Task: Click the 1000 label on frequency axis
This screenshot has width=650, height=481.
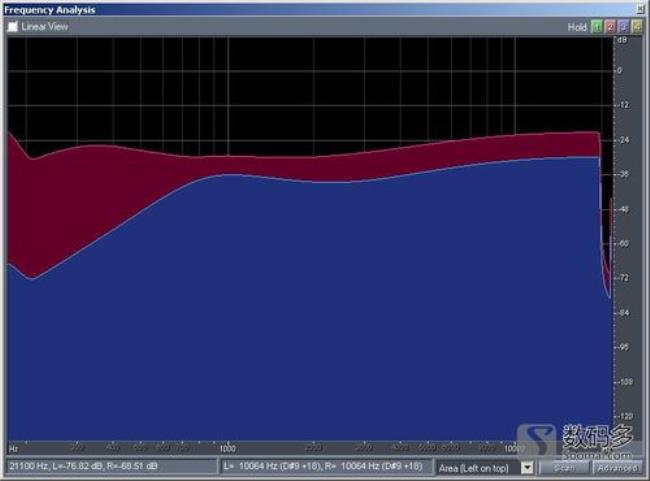Action: 228,449
